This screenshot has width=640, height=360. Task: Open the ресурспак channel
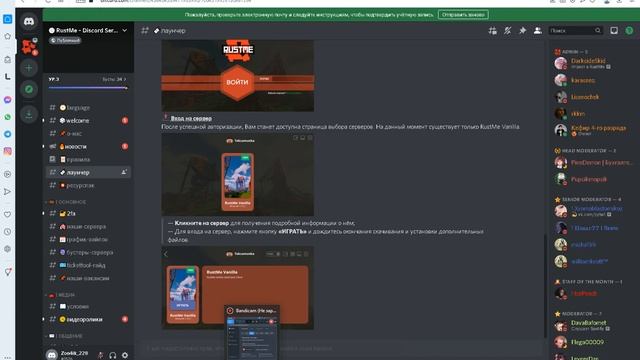click(x=88, y=185)
